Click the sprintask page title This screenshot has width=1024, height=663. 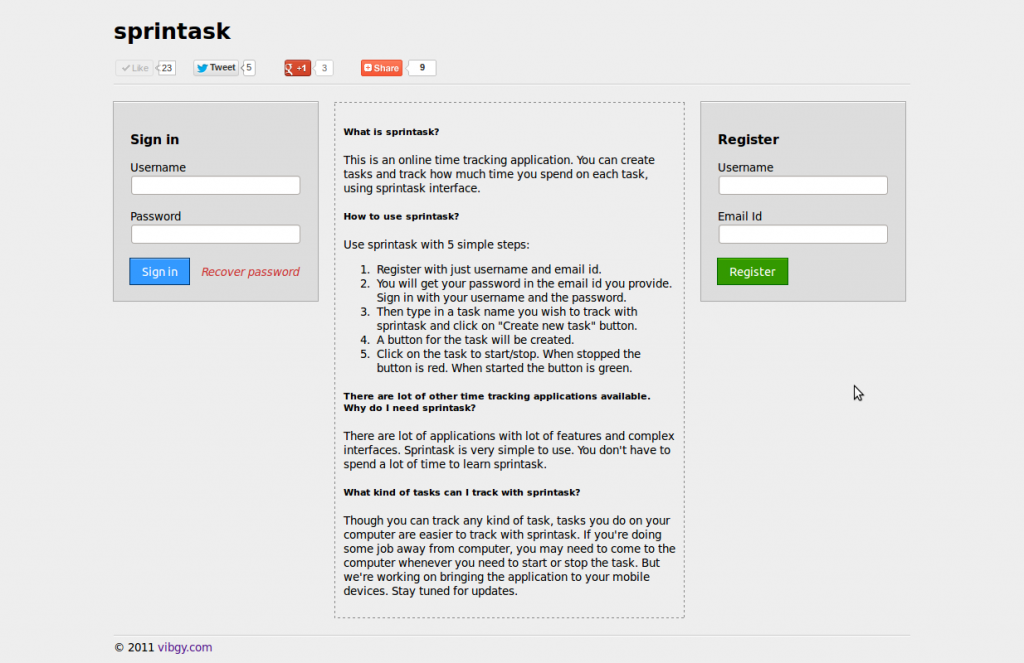172,31
